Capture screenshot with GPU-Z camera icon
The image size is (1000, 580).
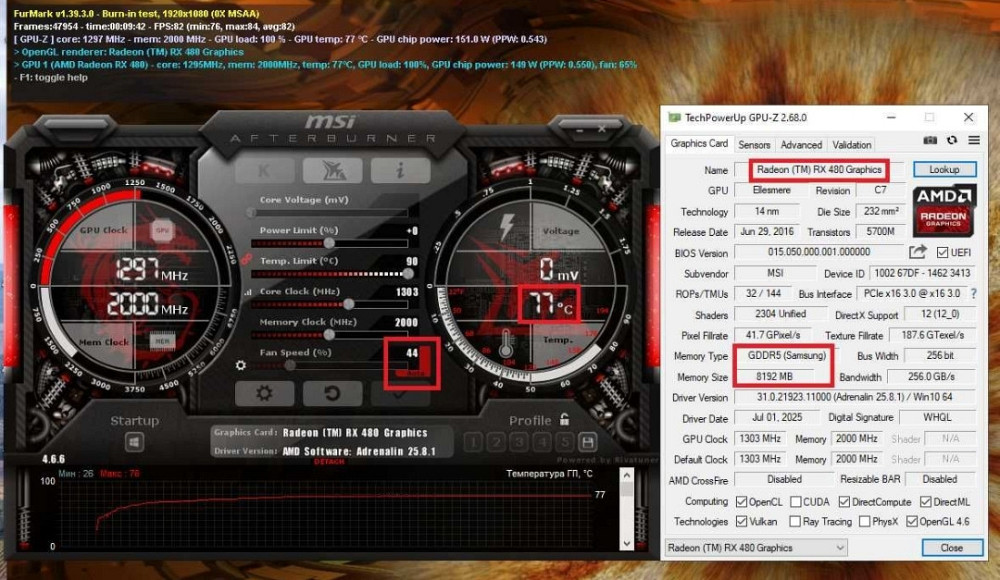(931, 140)
